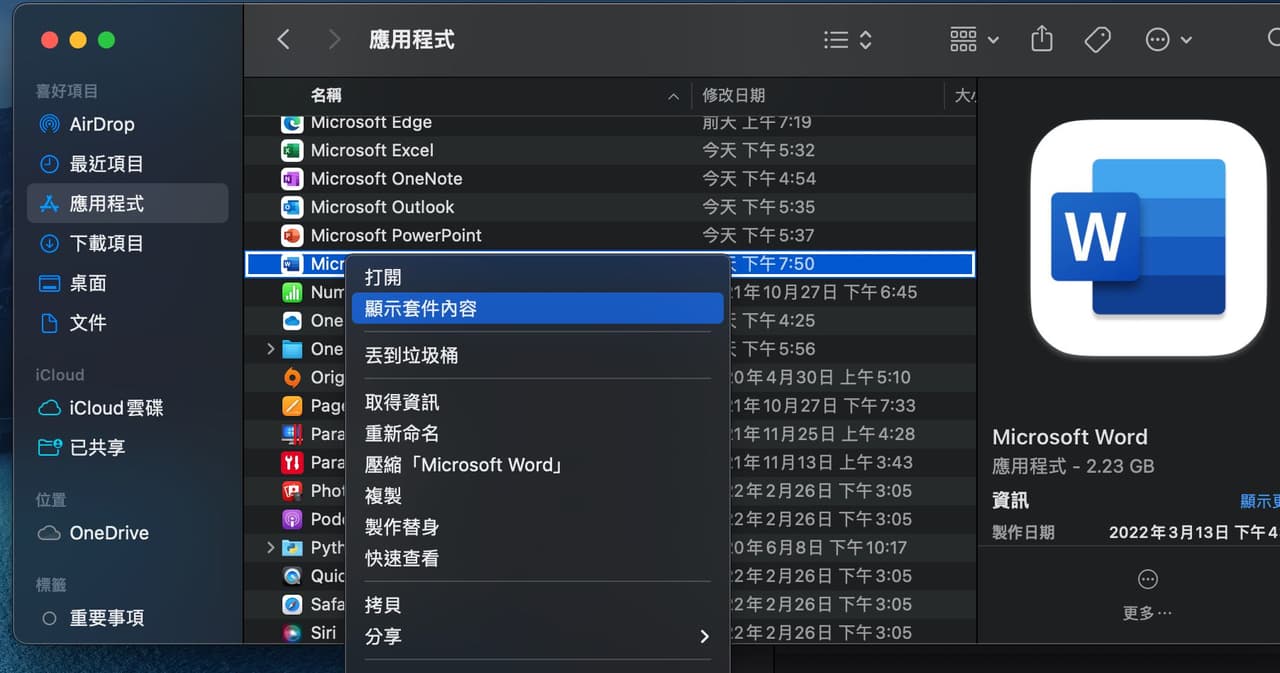Image resolution: width=1280 pixels, height=673 pixels.
Task: Select the Microsoft Excel app icon
Action: click(x=292, y=150)
